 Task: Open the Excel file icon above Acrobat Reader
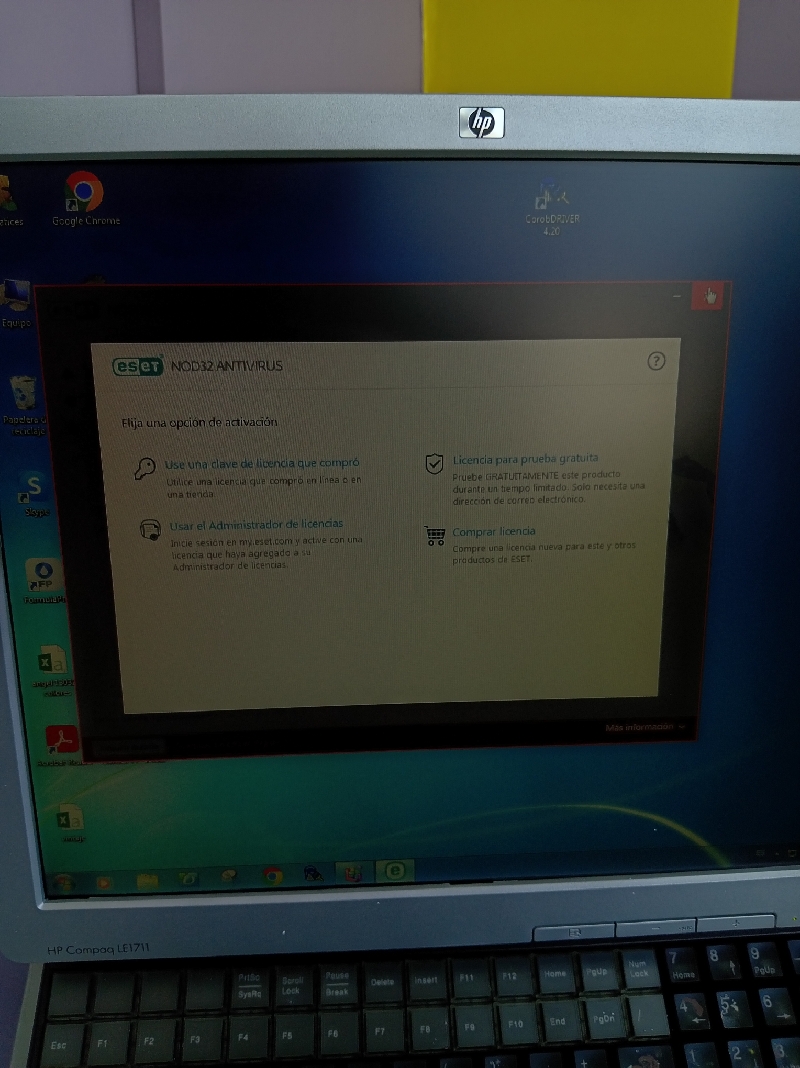point(53,670)
